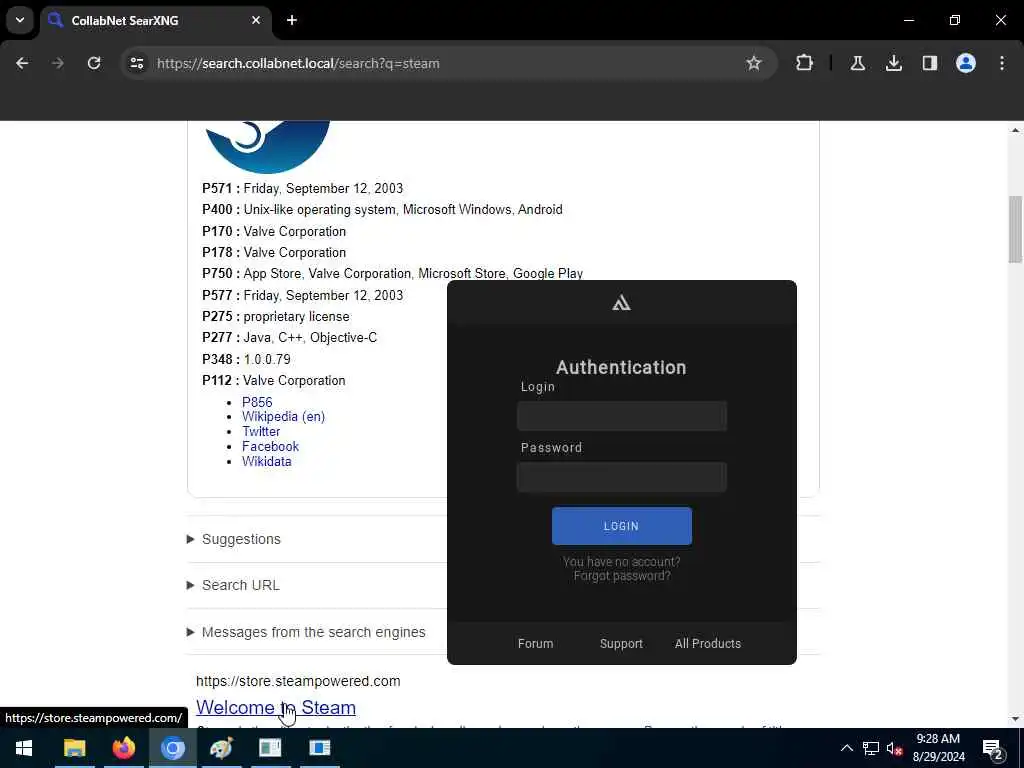1024x768 pixels.
Task: Open Firefox from the taskbar
Action: (x=123, y=748)
